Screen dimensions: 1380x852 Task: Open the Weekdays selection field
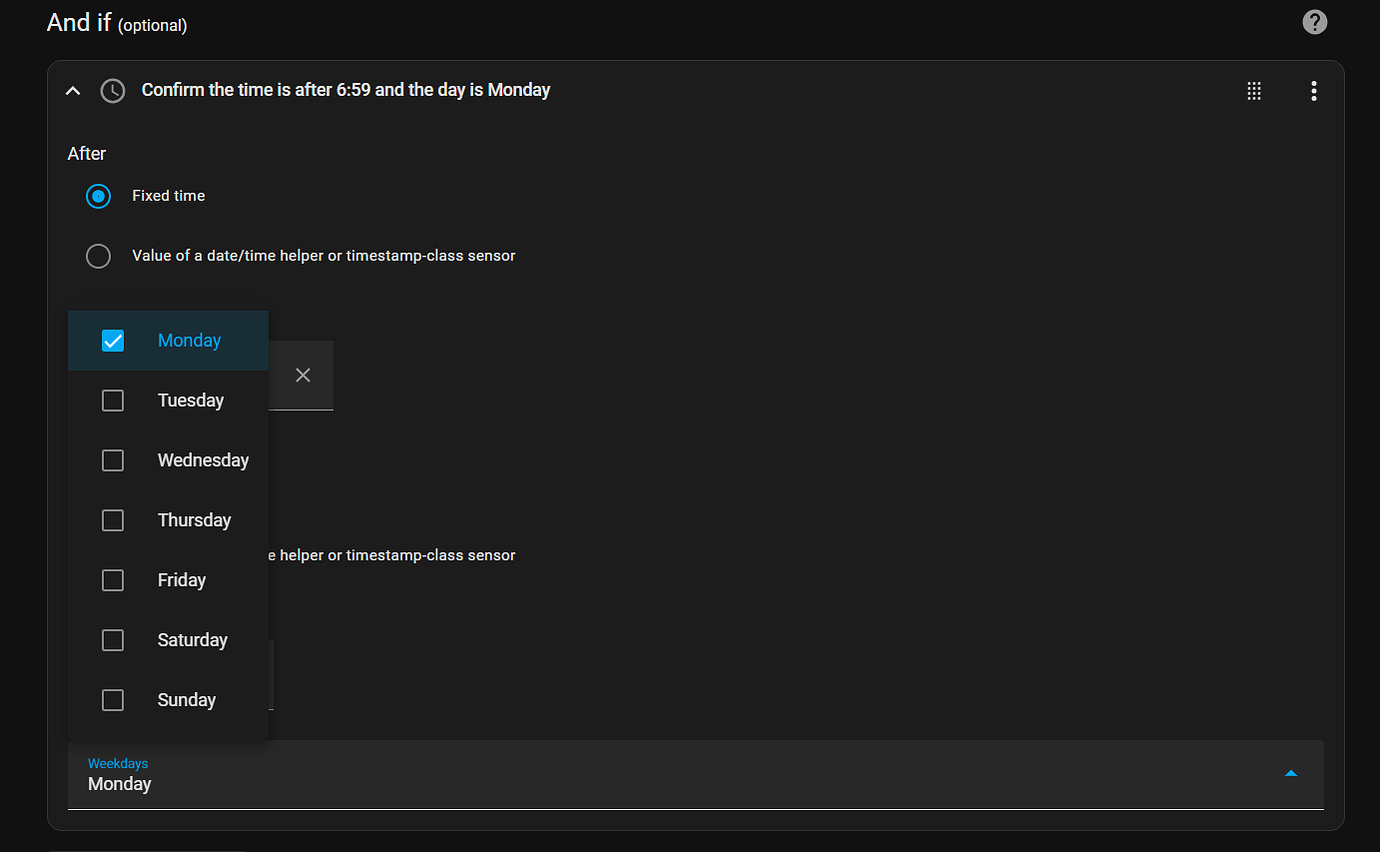690,775
